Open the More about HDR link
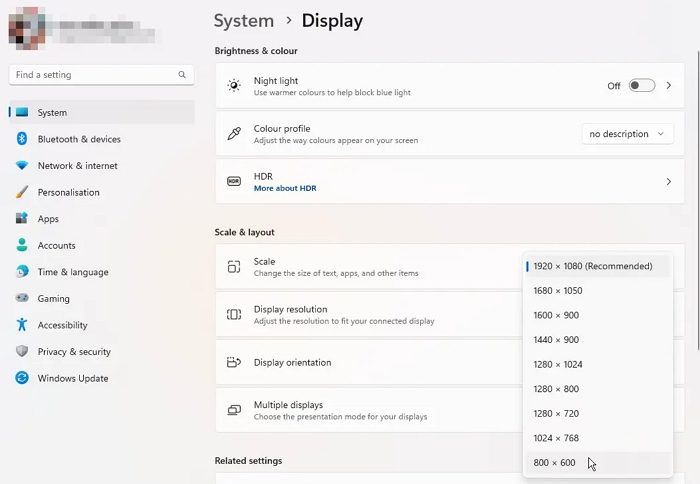 coord(285,188)
